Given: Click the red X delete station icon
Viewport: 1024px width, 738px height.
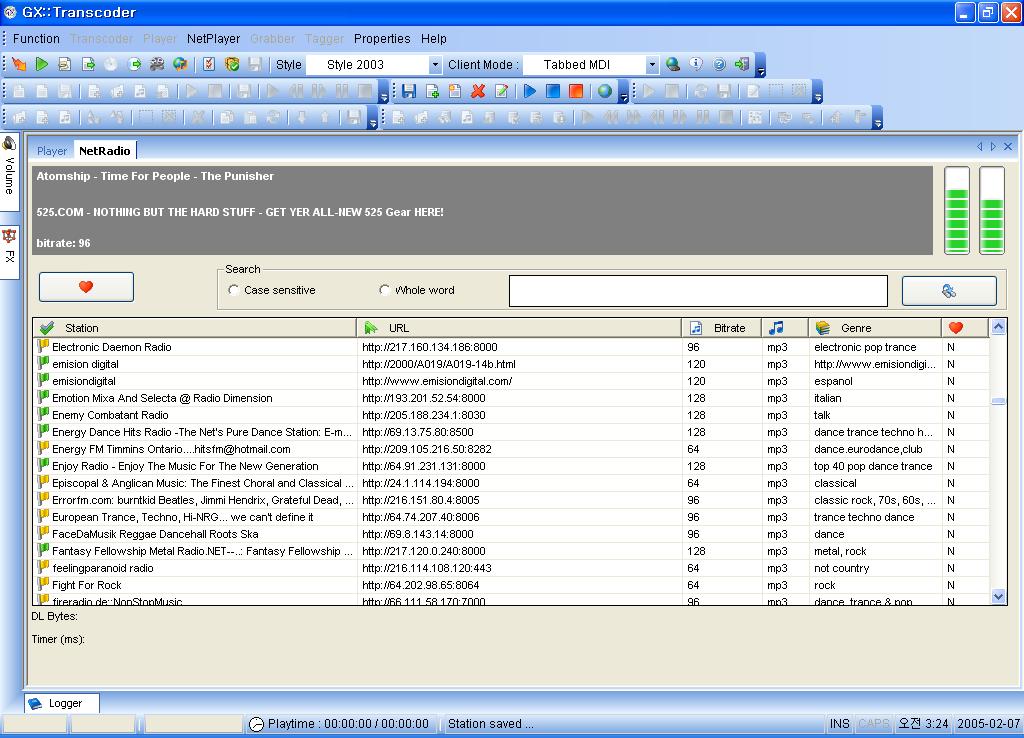Looking at the screenshot, I should click(x=478, y=91).
